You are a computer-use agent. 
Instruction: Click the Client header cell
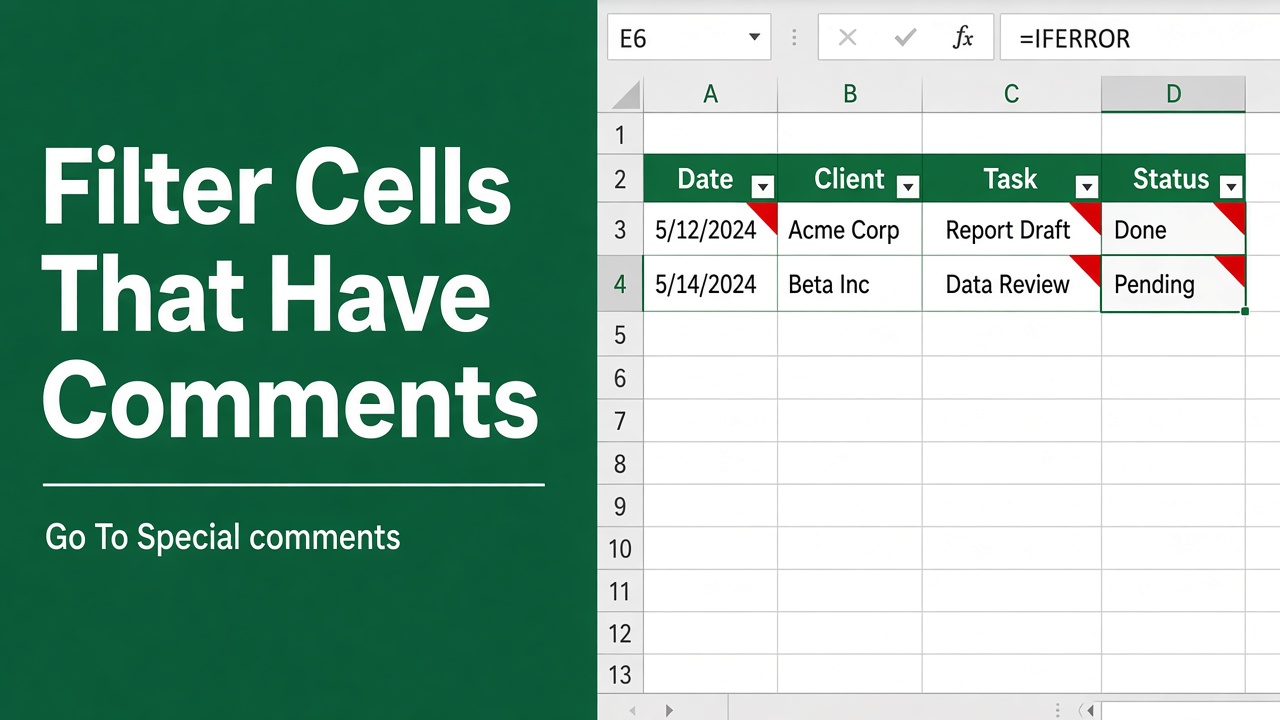coord(849,178)
